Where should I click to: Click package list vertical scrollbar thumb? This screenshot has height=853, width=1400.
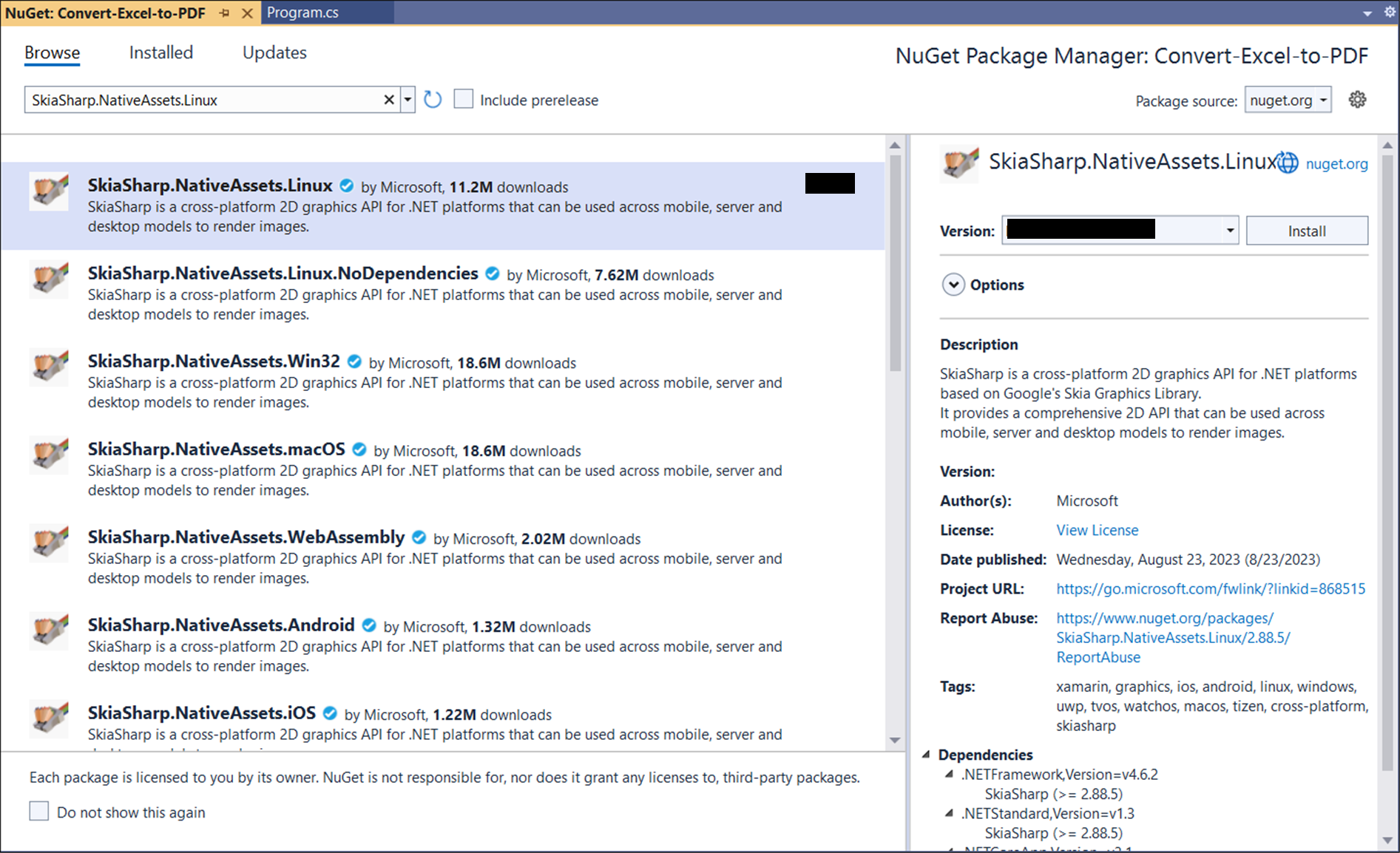coord(895,262)
